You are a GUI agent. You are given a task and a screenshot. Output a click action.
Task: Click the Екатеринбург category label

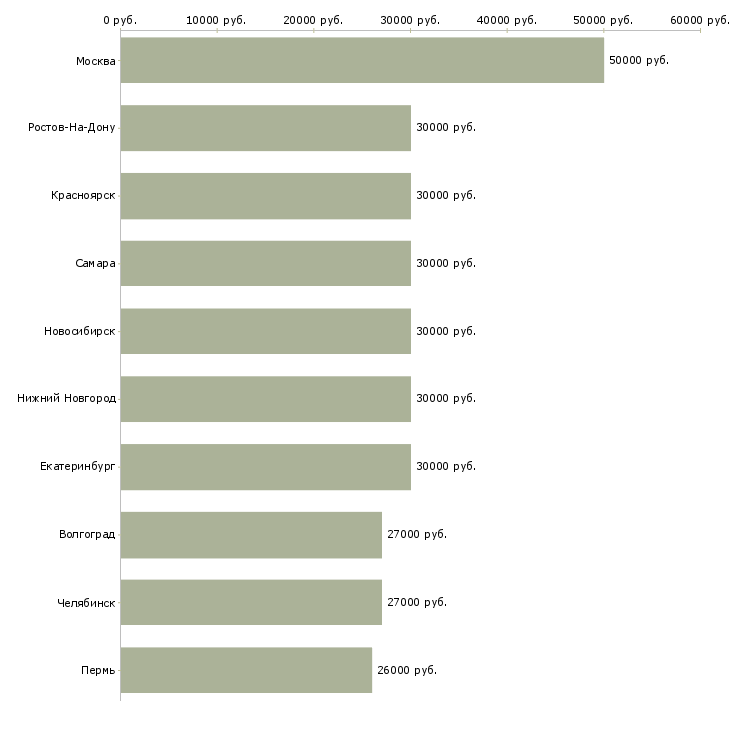(78, 467)
